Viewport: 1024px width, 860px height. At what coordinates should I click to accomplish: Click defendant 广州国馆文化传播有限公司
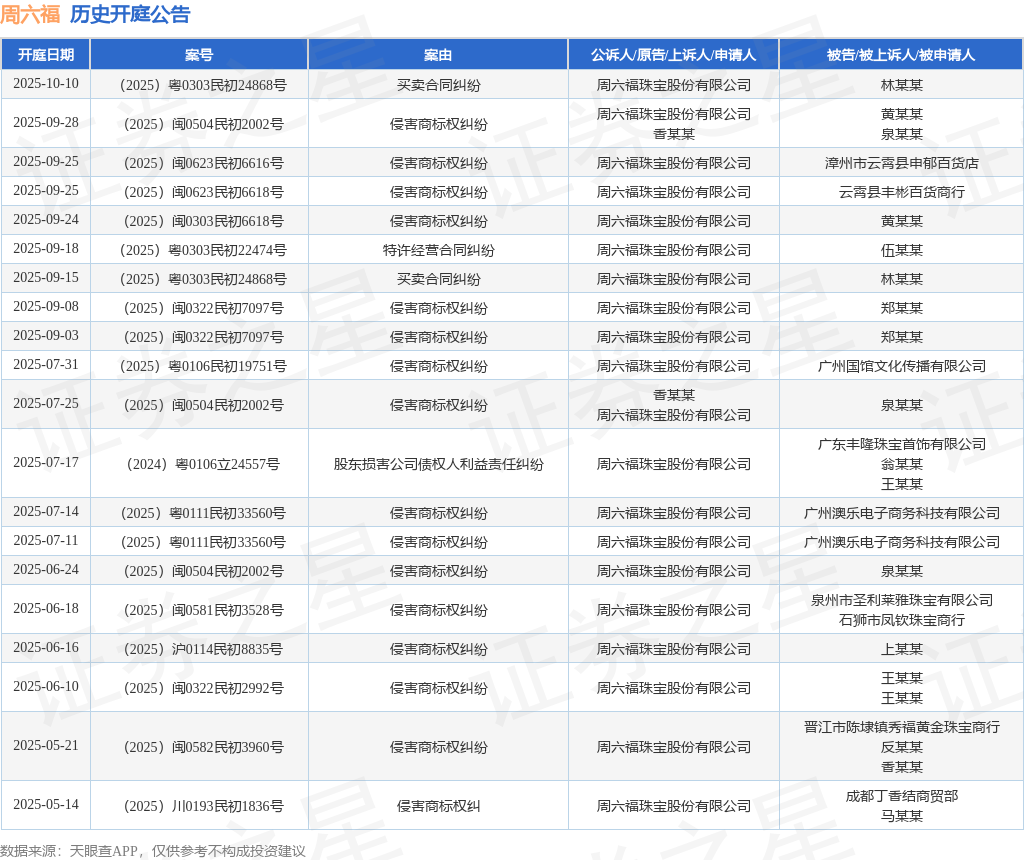[x=901, y=366]
